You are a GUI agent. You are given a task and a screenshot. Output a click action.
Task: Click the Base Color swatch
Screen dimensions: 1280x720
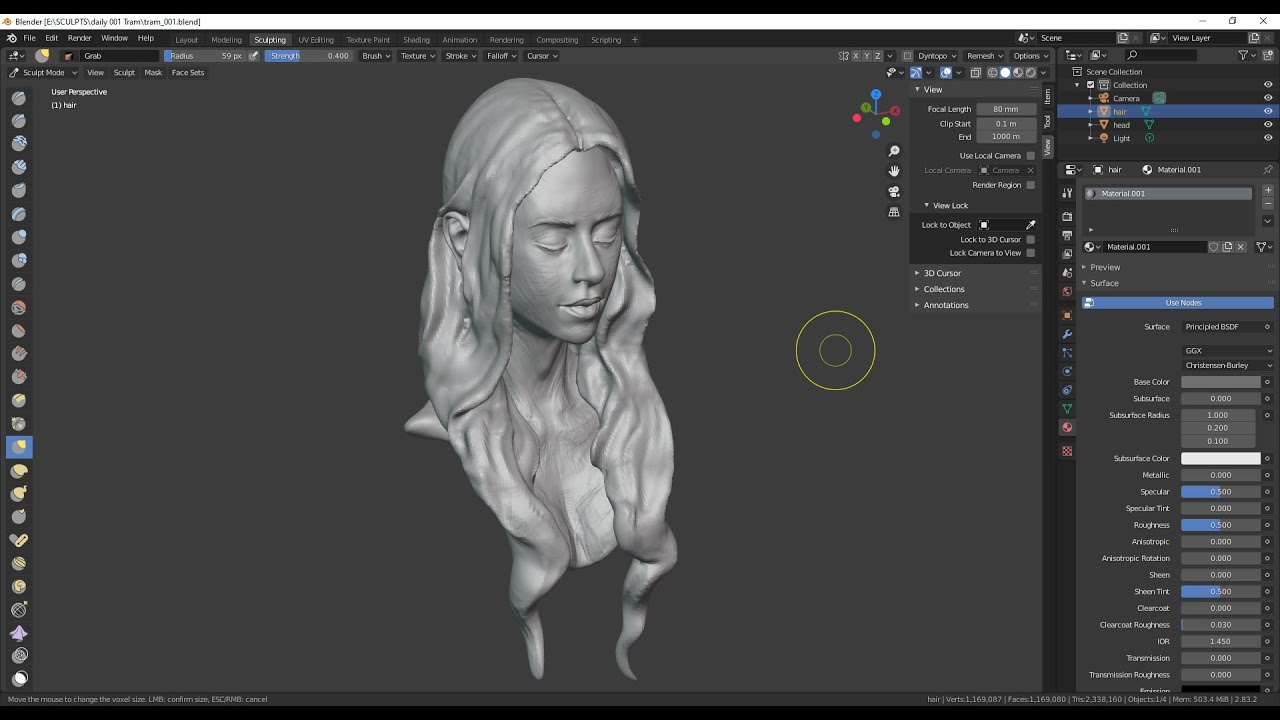coord(1221,382)
